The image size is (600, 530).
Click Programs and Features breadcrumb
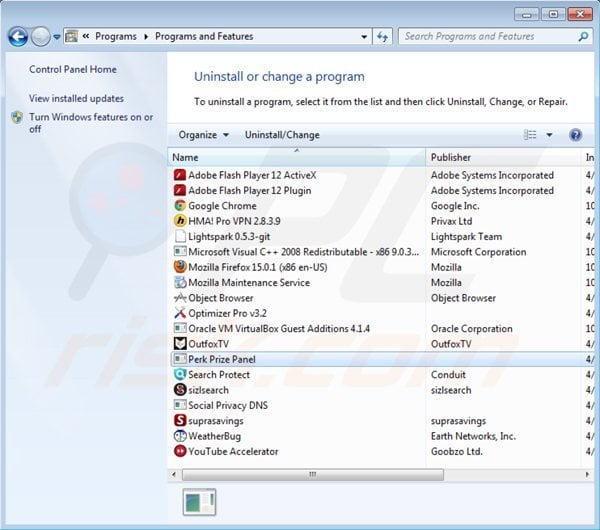click(204, 36)
